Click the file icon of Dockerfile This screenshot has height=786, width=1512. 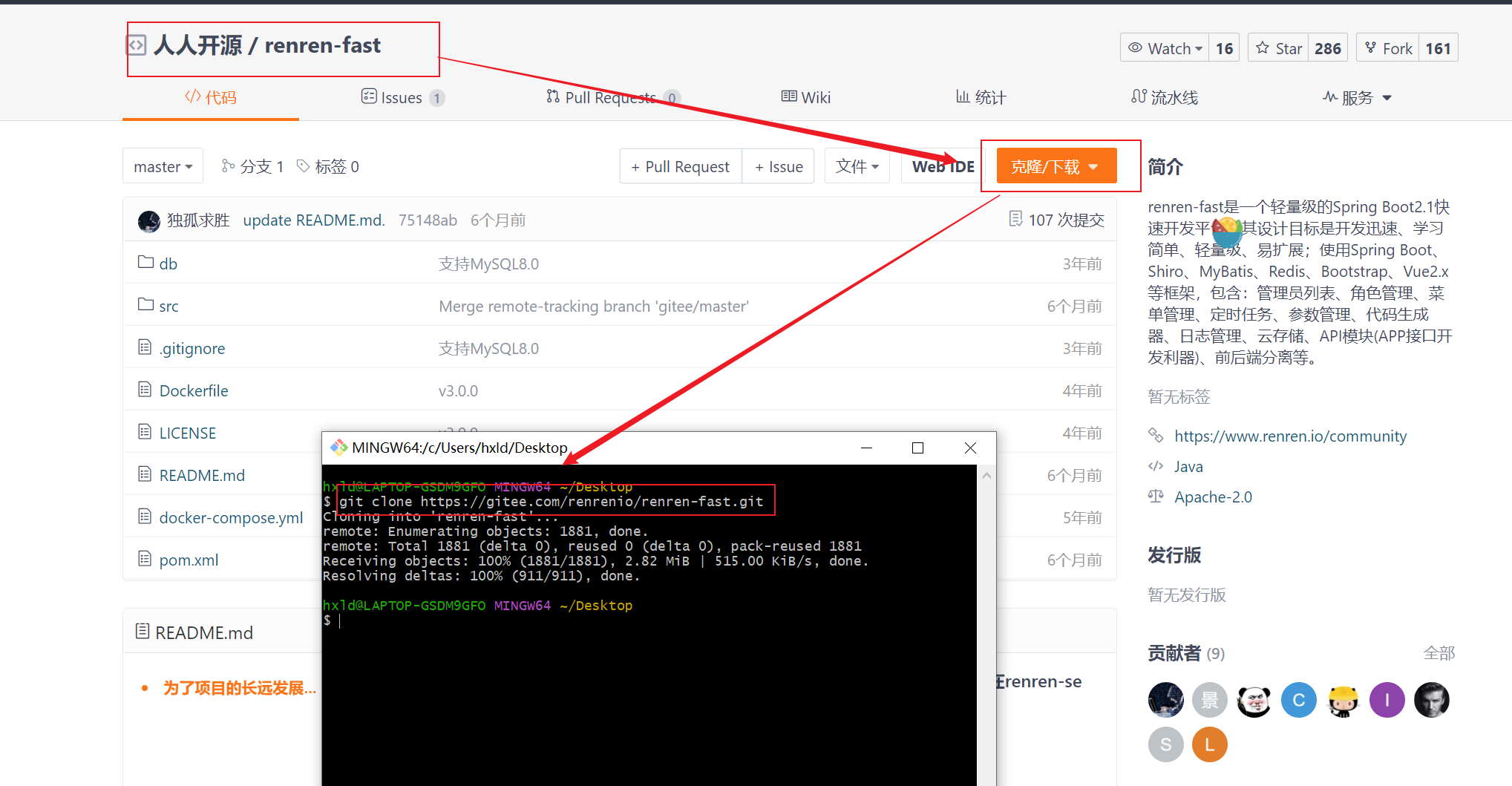[145, 389]
